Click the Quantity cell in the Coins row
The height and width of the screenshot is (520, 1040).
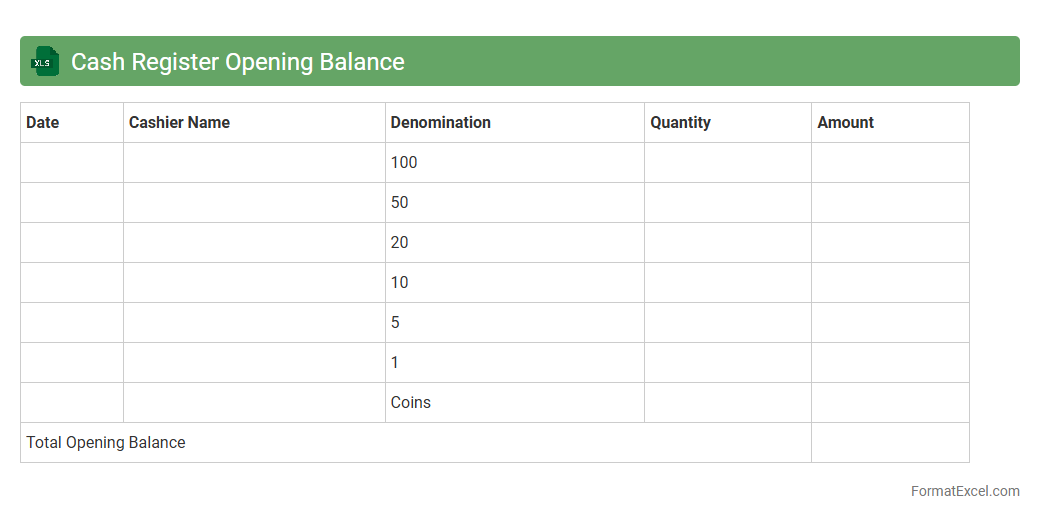[728, 402]
